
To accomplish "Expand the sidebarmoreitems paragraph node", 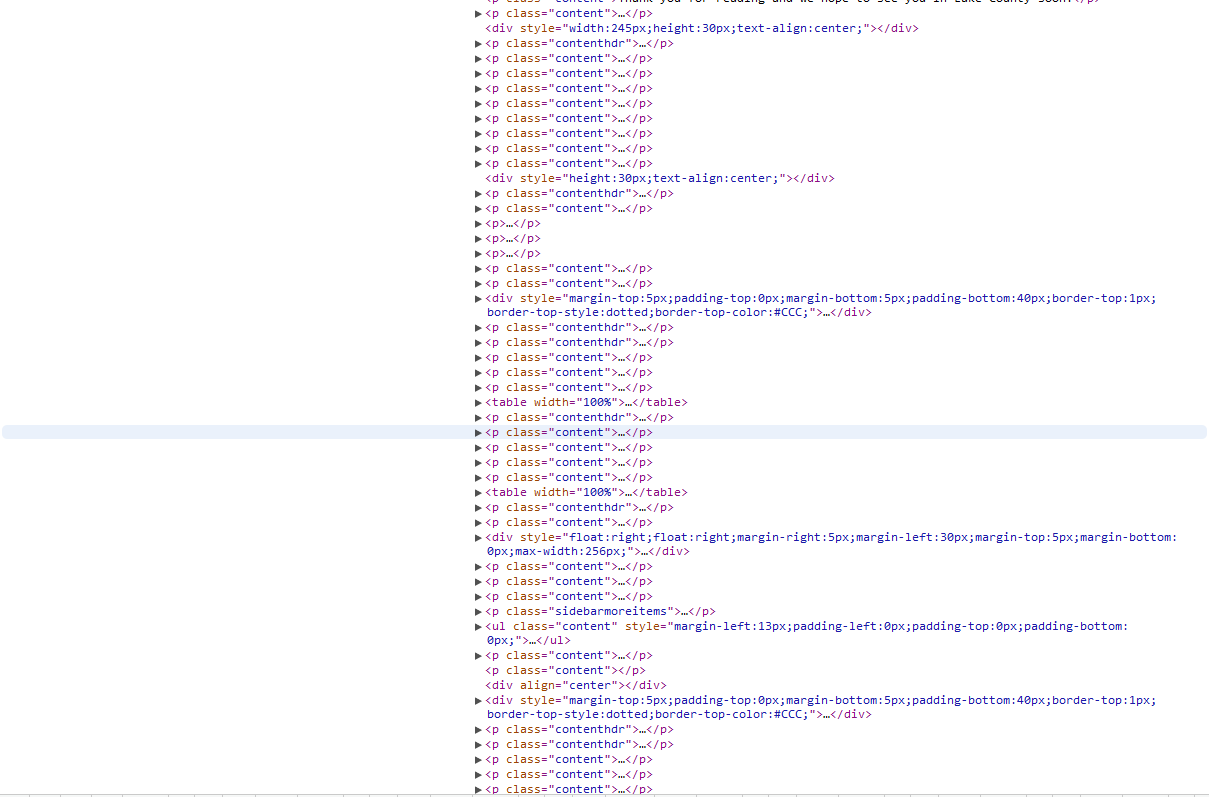I will [478, 611].
